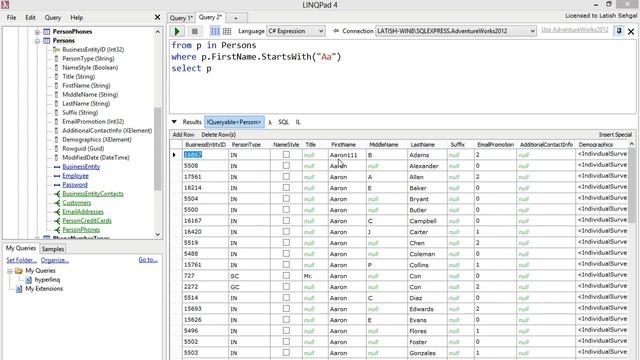640x360 pixels.
Task: Click the Customers relation icon
Action: [57, 202]
